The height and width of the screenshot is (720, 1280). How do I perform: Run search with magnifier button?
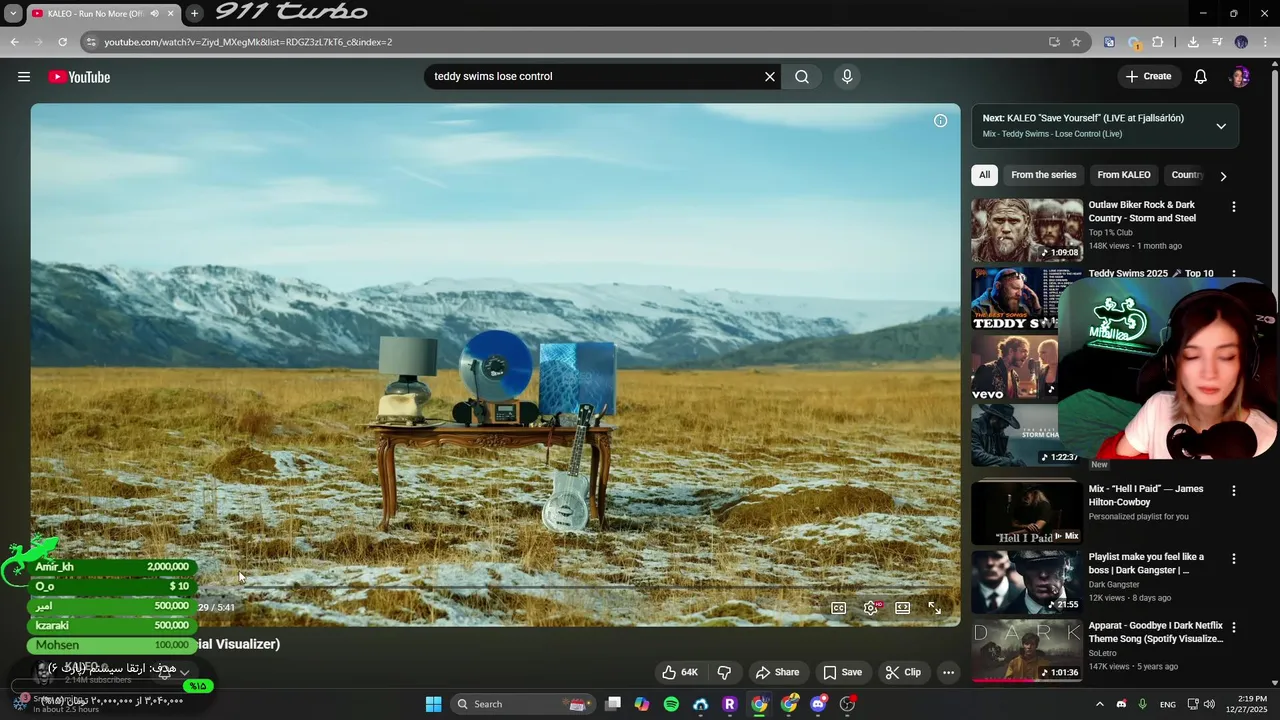[802, 77]
